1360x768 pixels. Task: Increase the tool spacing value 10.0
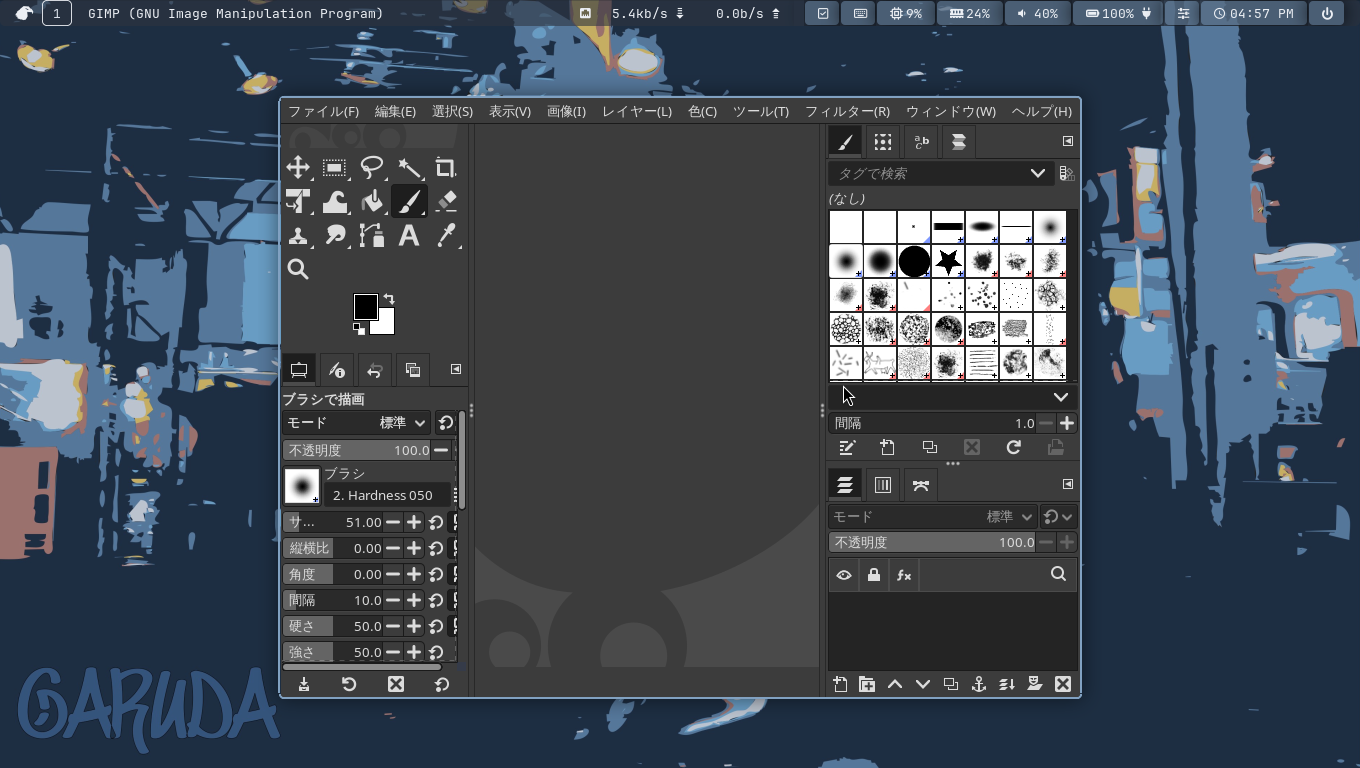414,600
